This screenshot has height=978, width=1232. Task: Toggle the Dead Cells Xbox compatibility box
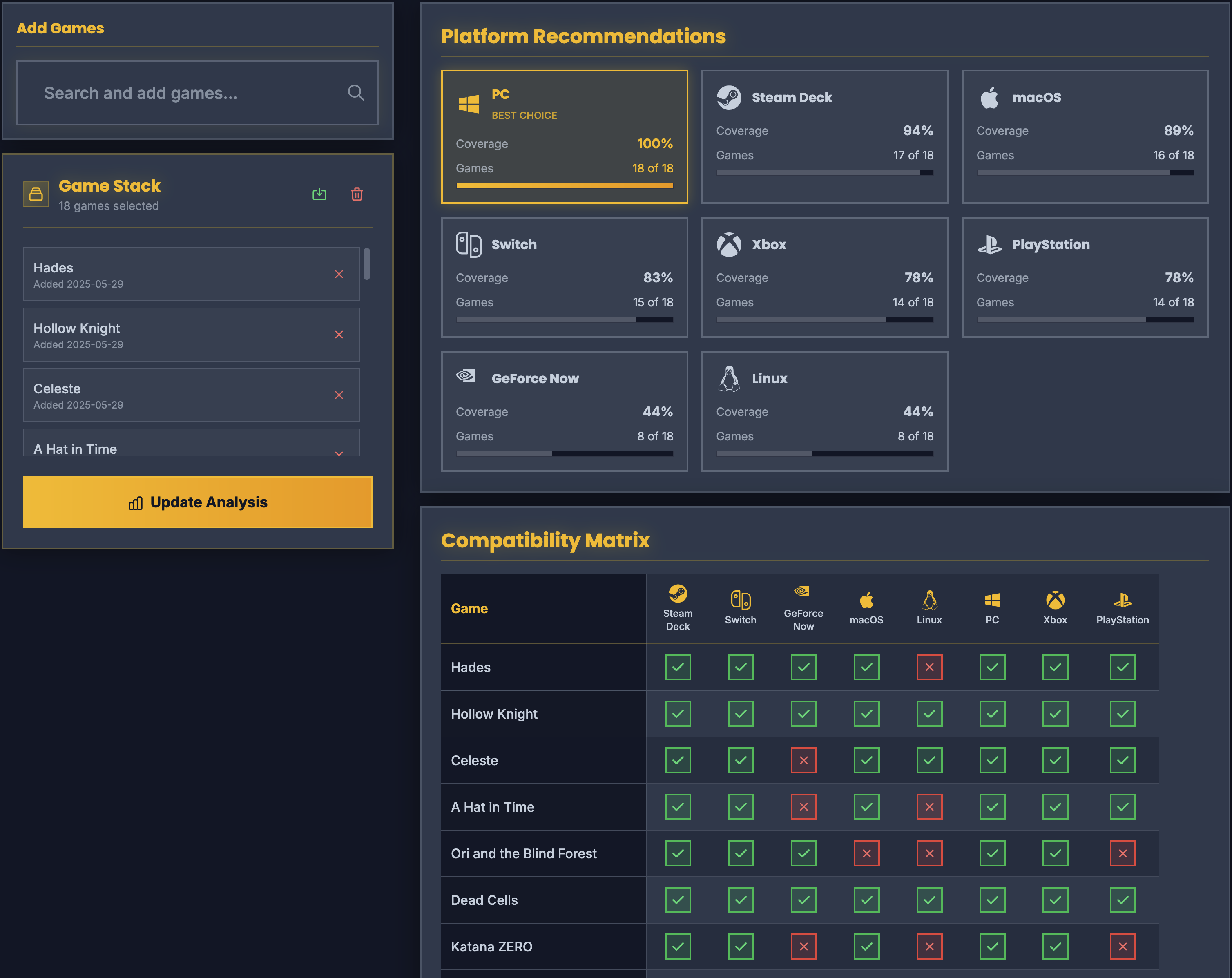(x=1055, y=900)
